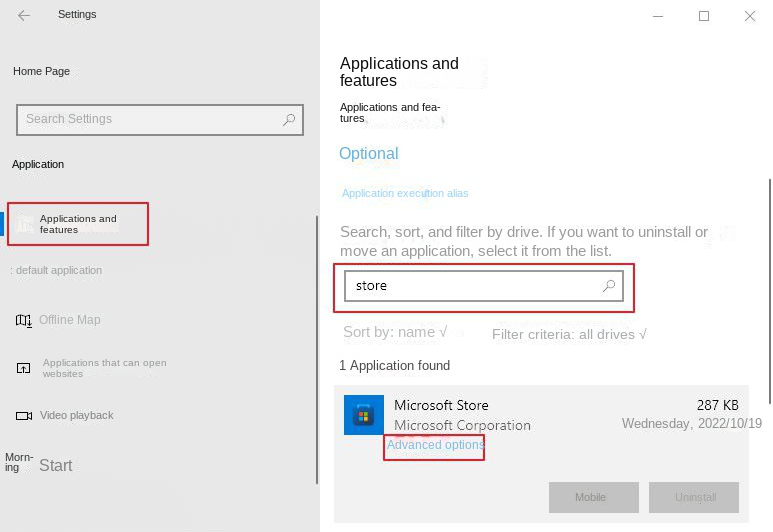Viewport: 773px width, 532px height.
Task: Go to Home Page in Settings
Action: (41, 71)
